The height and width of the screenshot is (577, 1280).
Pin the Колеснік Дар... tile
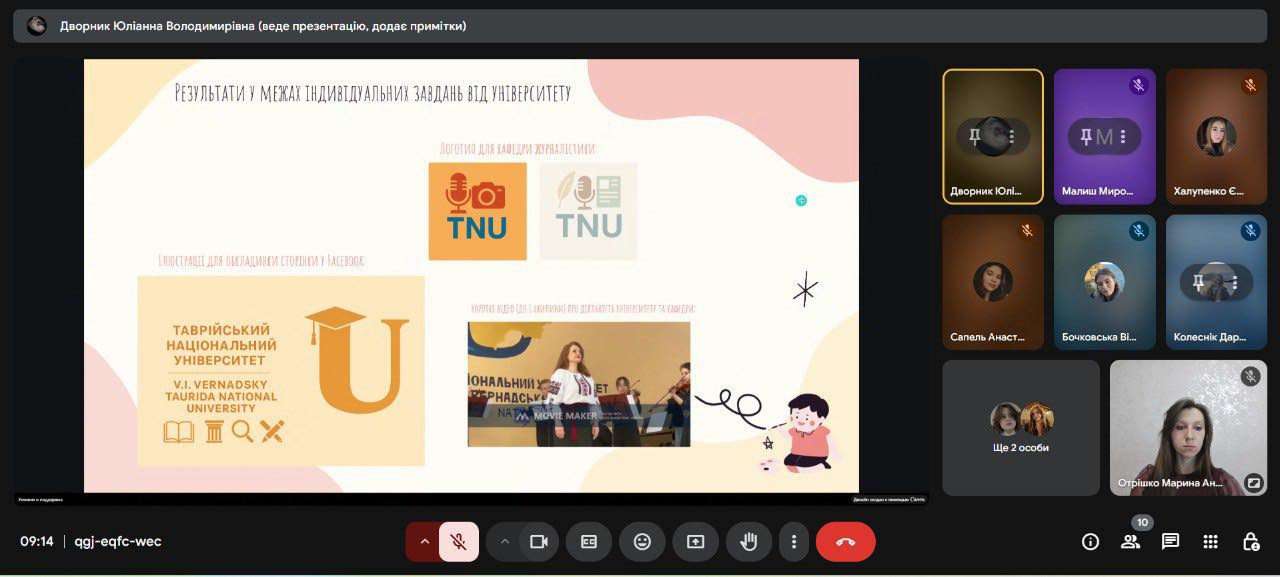(x=1198, y=282)
